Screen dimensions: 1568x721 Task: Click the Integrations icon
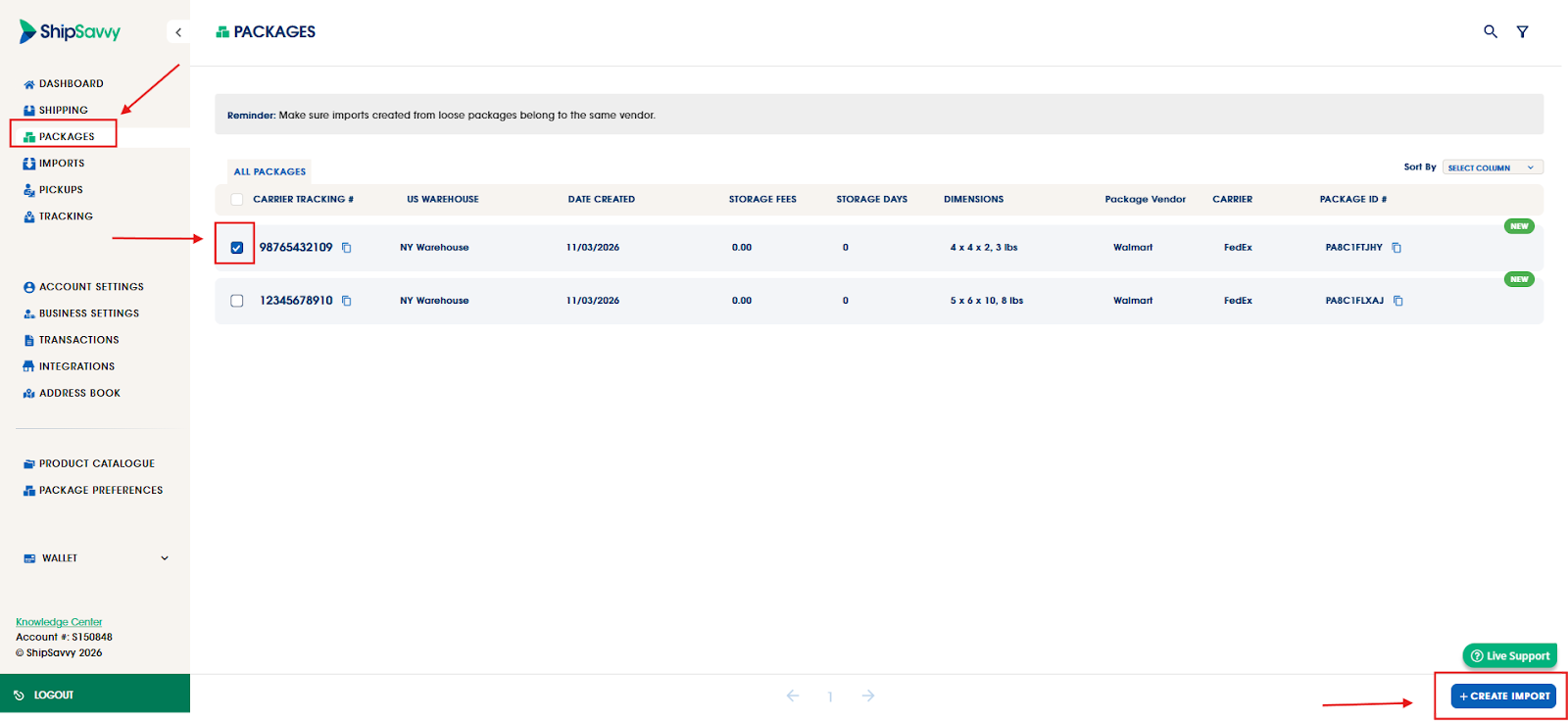coord(29,366)
